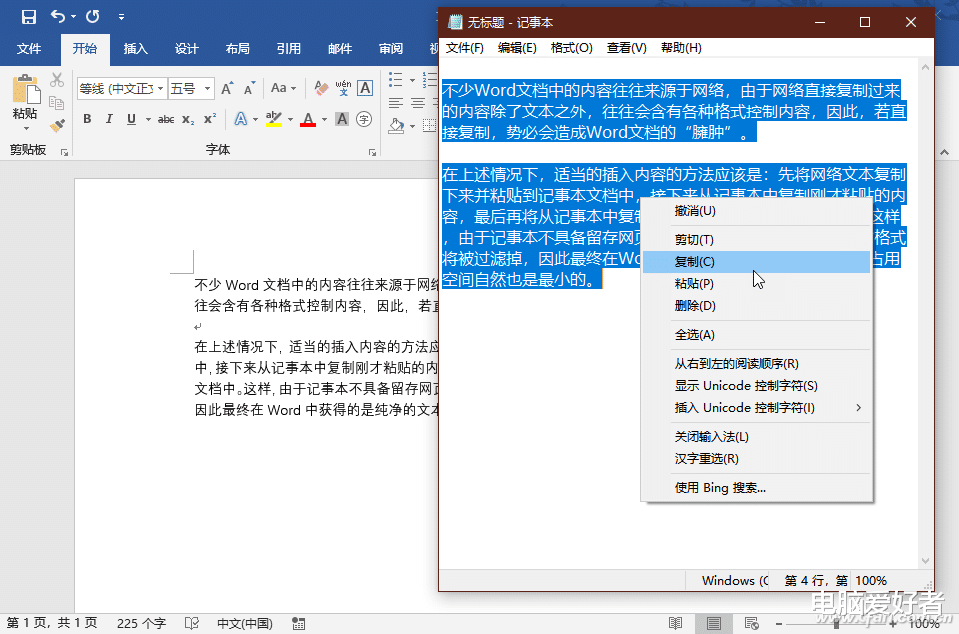
Task: Open the font color dropdown arrow
Action: [324, 120]
